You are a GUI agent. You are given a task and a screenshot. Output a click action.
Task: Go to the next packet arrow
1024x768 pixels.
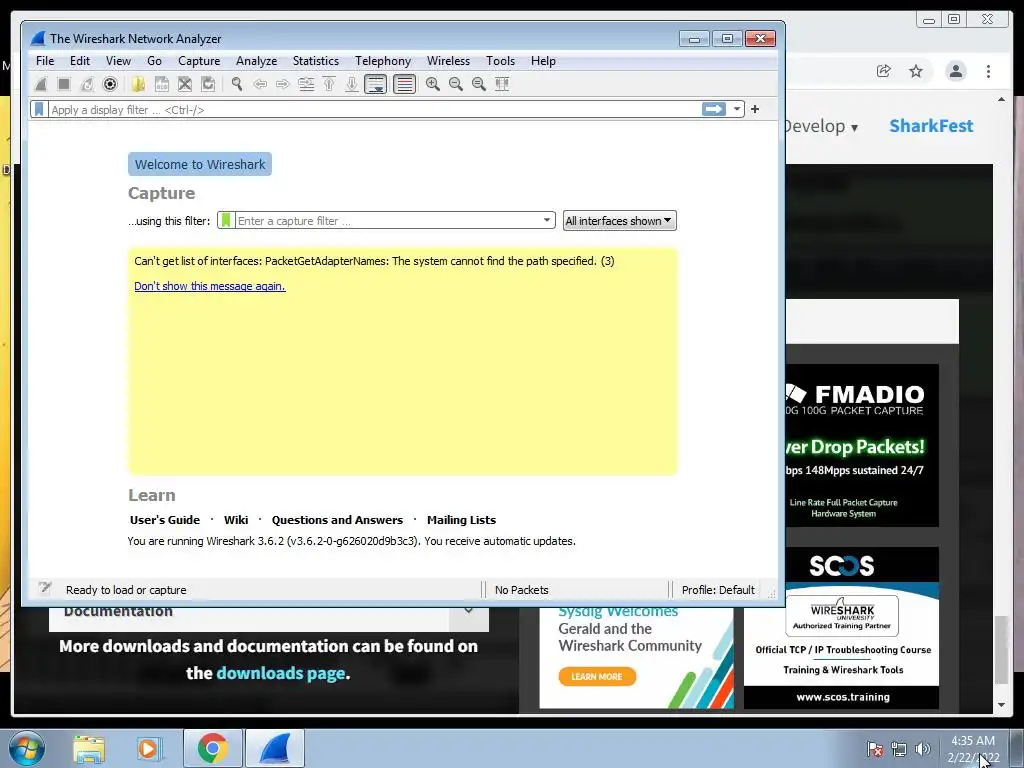[x=282, y=84]
